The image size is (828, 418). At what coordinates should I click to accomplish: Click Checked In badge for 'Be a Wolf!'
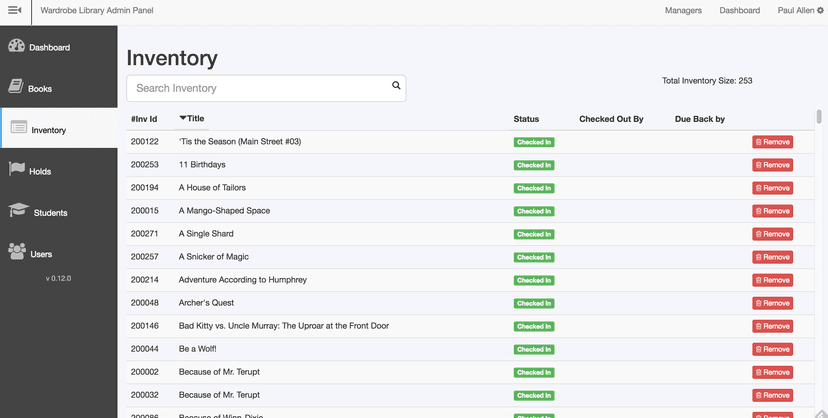click(x=534, y=349)
